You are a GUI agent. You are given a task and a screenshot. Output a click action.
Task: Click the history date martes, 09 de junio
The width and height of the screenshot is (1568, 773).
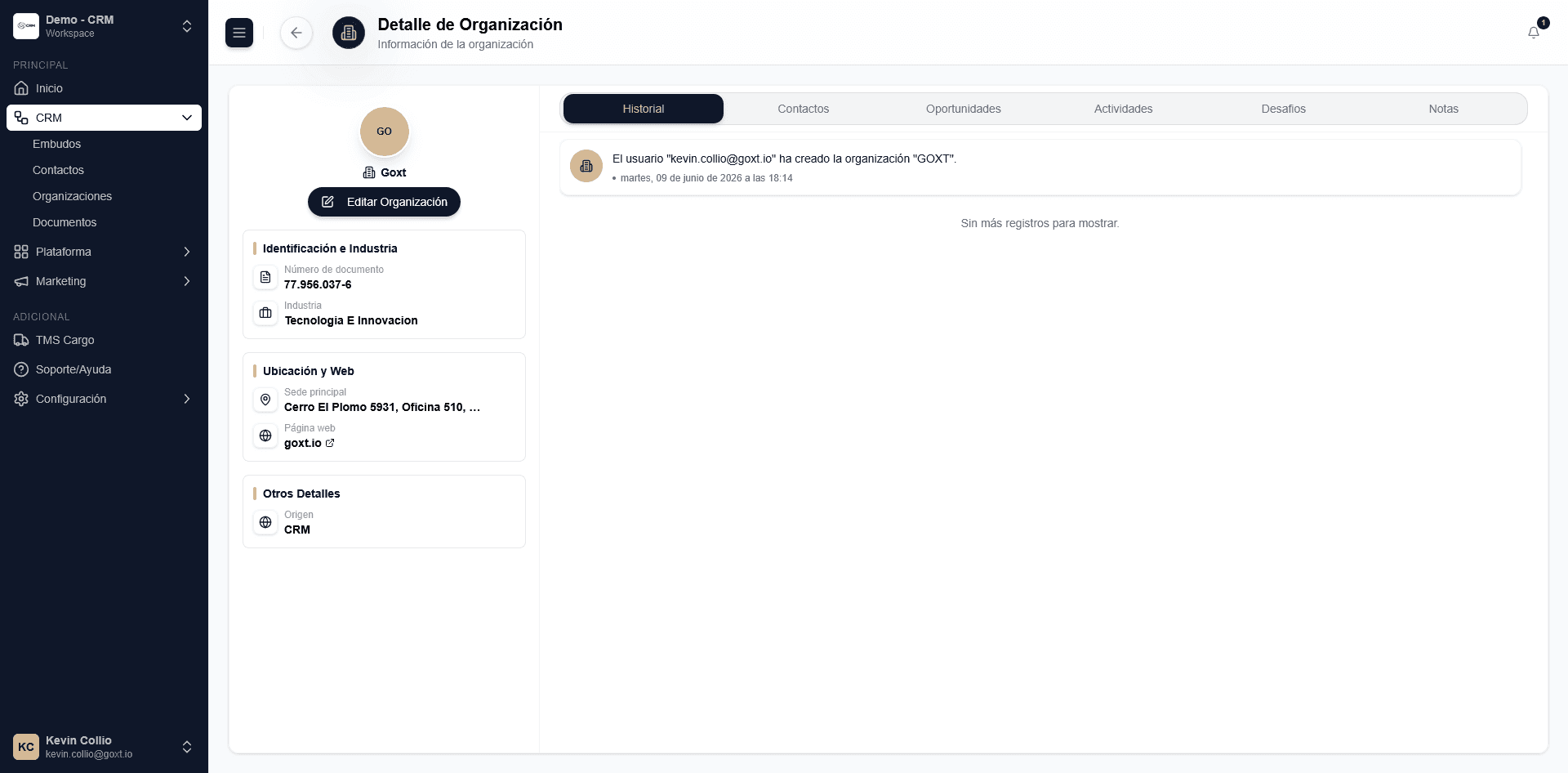pyautogui.click(x=706, y=178)
